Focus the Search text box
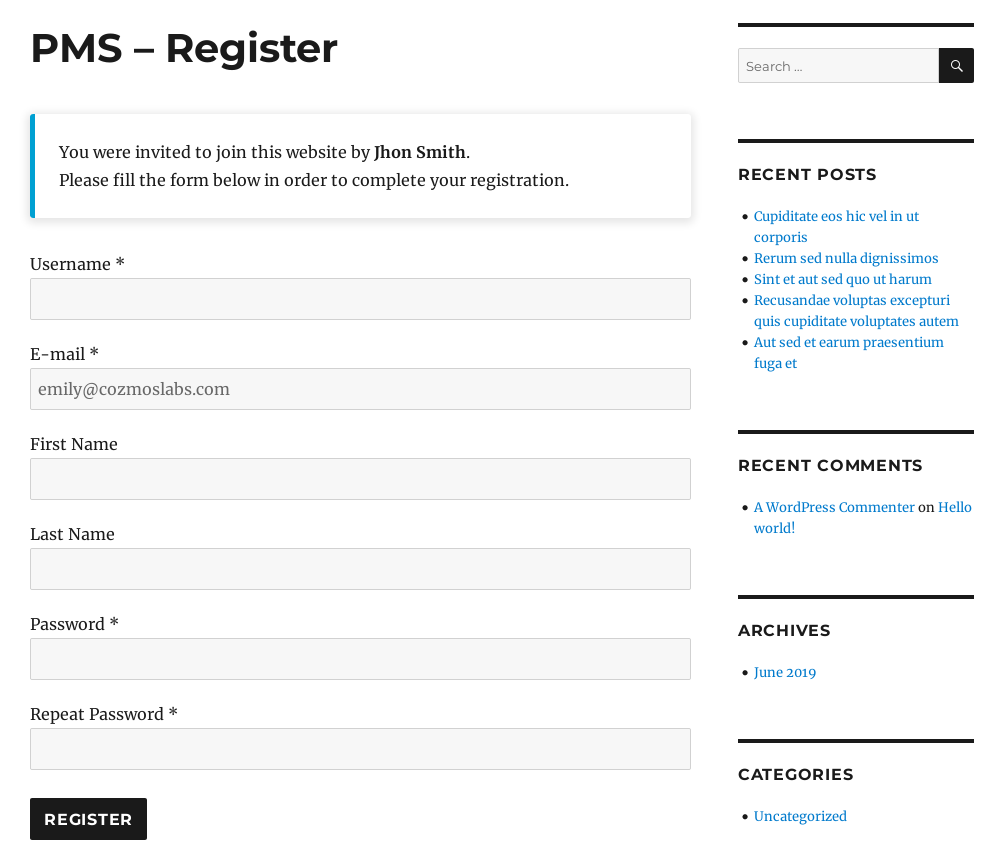The image size is (996, 867). 838,65
